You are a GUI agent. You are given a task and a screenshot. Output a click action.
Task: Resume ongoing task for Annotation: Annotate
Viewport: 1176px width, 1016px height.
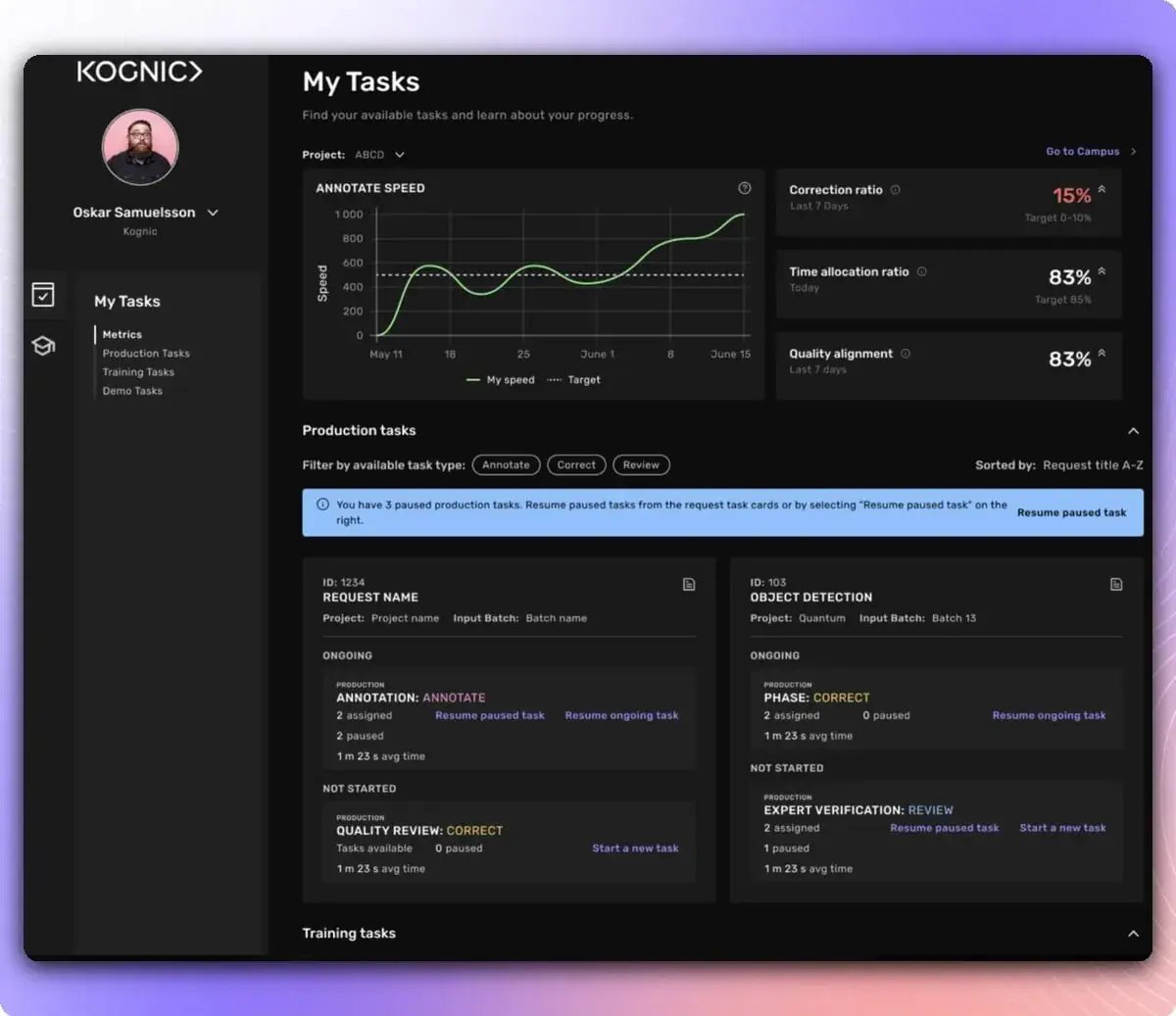(x=621, y=716)
